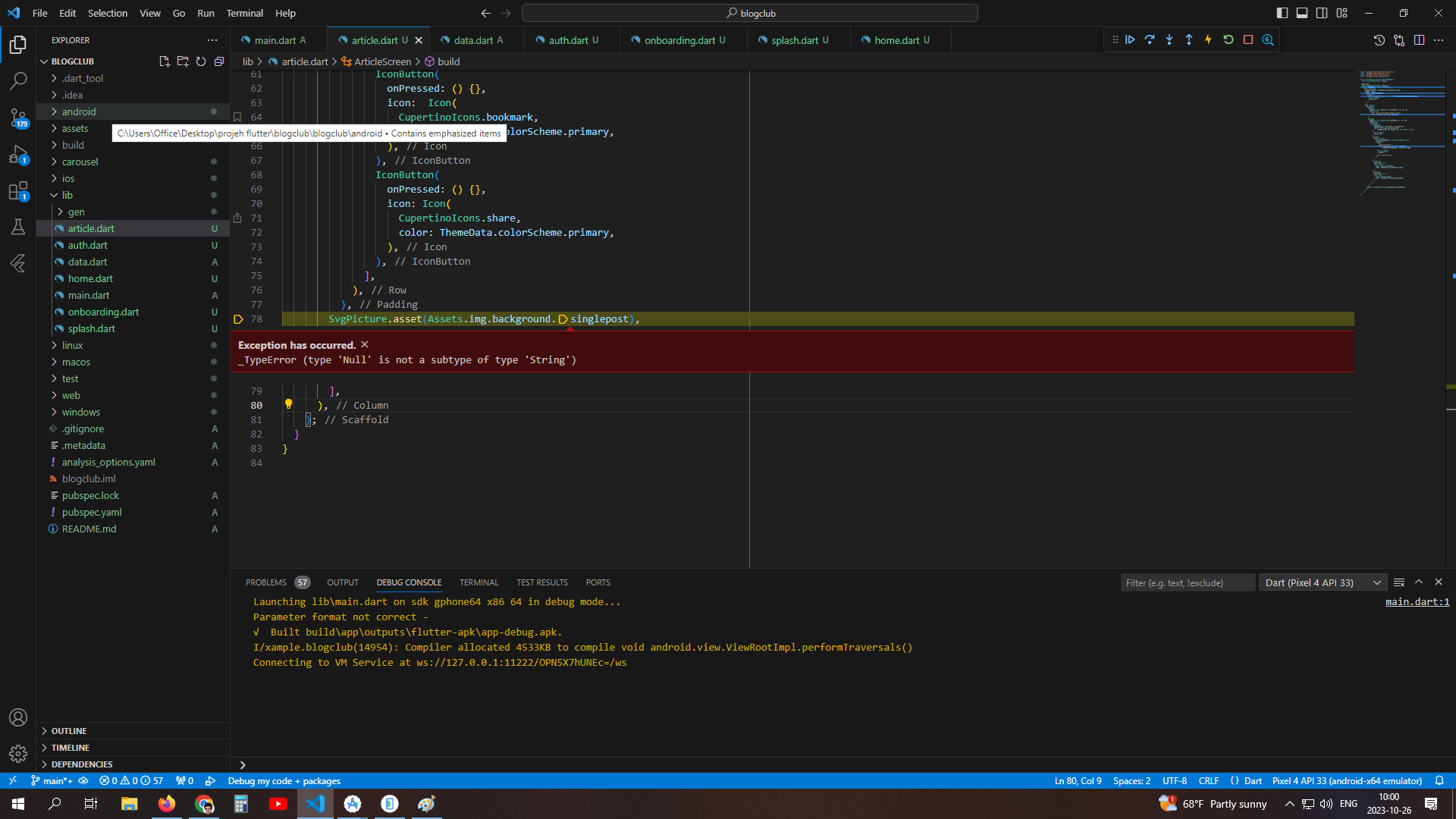Step into in debug toolbar
1456x819 pixels.
[x=1169, y=39]
